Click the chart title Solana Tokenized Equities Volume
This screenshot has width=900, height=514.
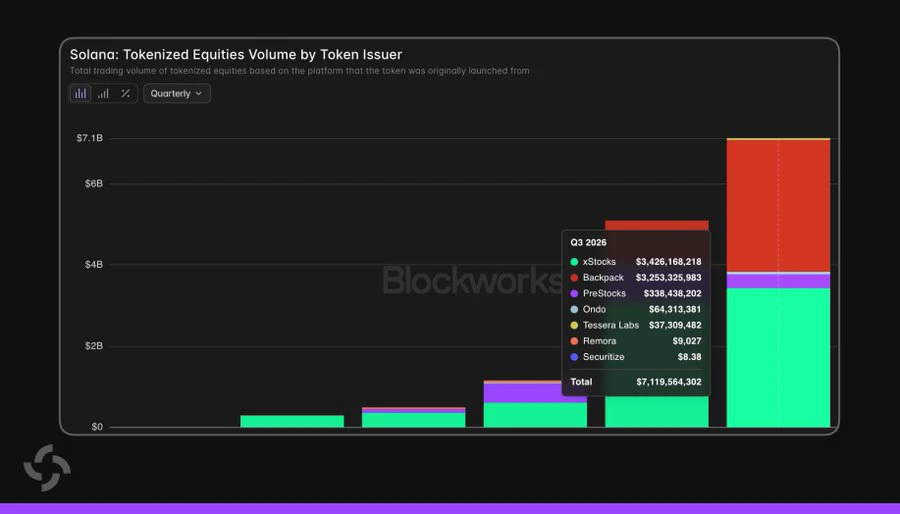tap(236, 54)
